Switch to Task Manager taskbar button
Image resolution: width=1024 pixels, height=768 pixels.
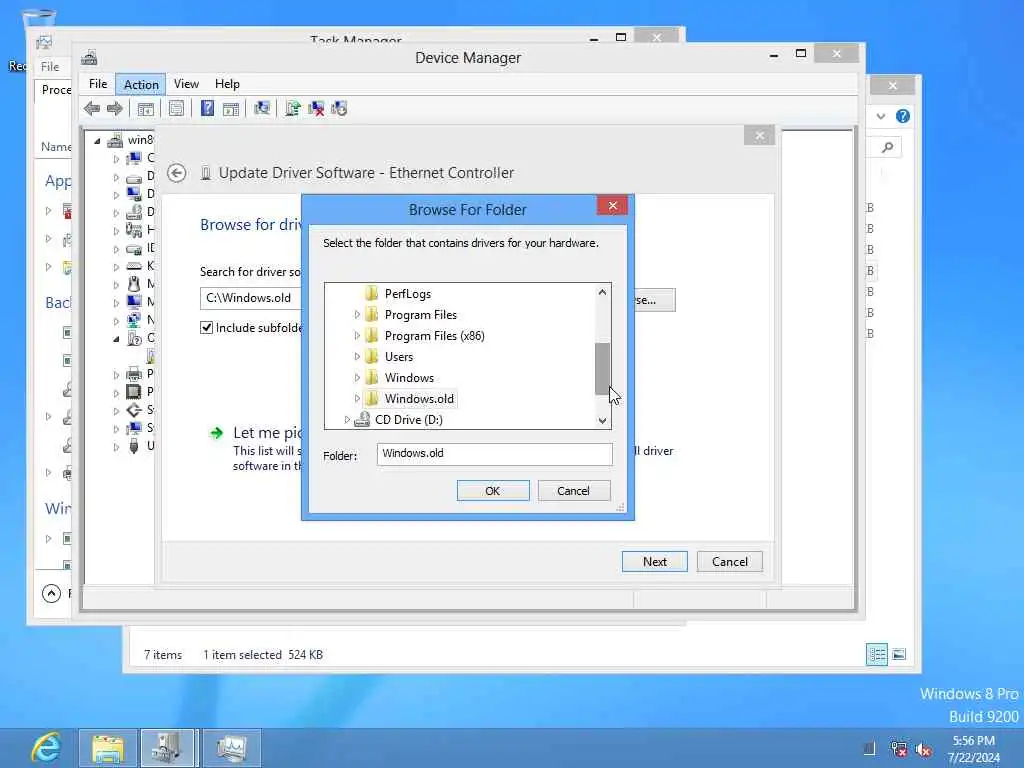tap(232, 748)
